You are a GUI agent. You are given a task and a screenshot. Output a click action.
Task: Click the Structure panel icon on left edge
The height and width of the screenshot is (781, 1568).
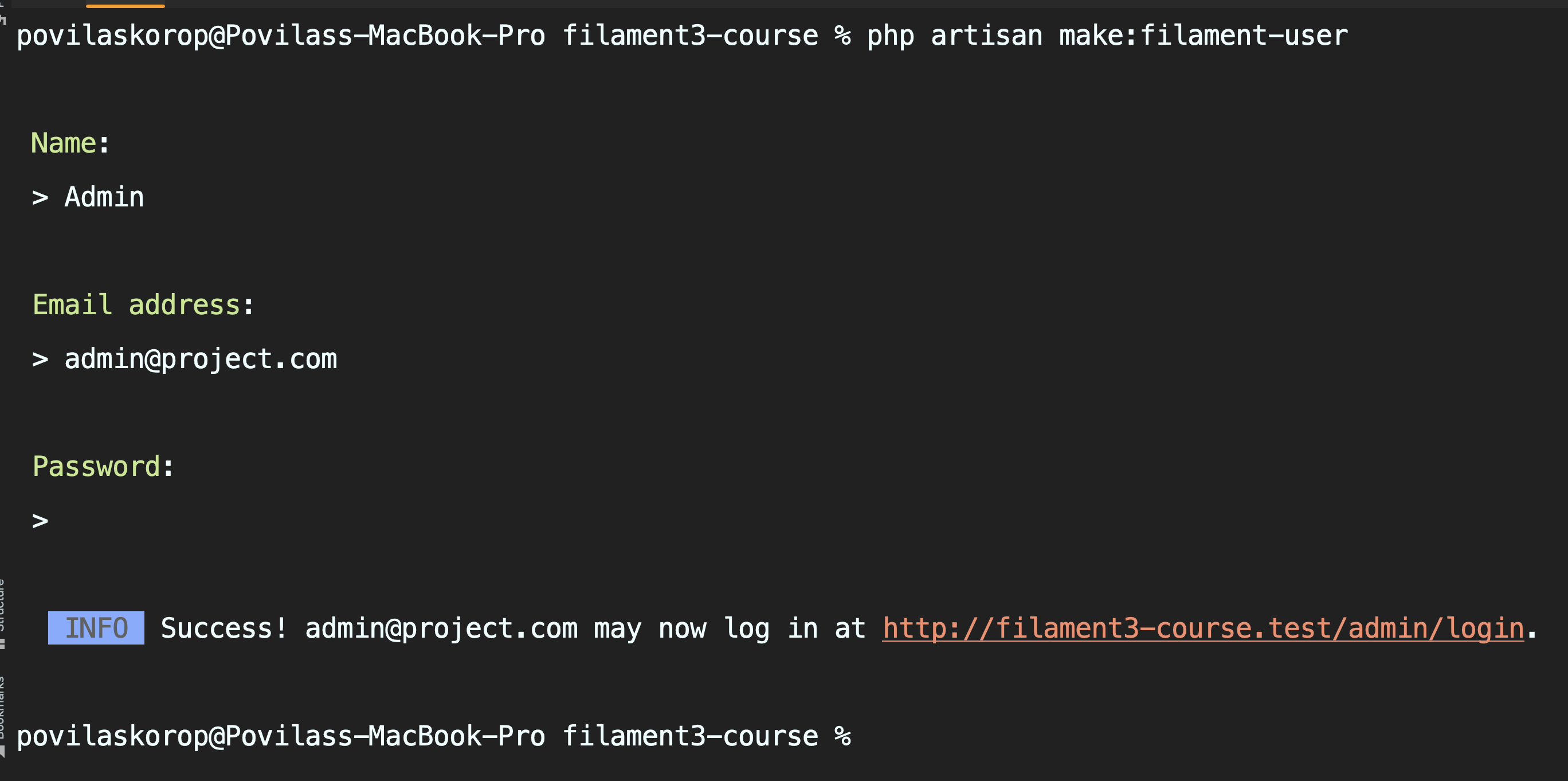tap(2, 643)
